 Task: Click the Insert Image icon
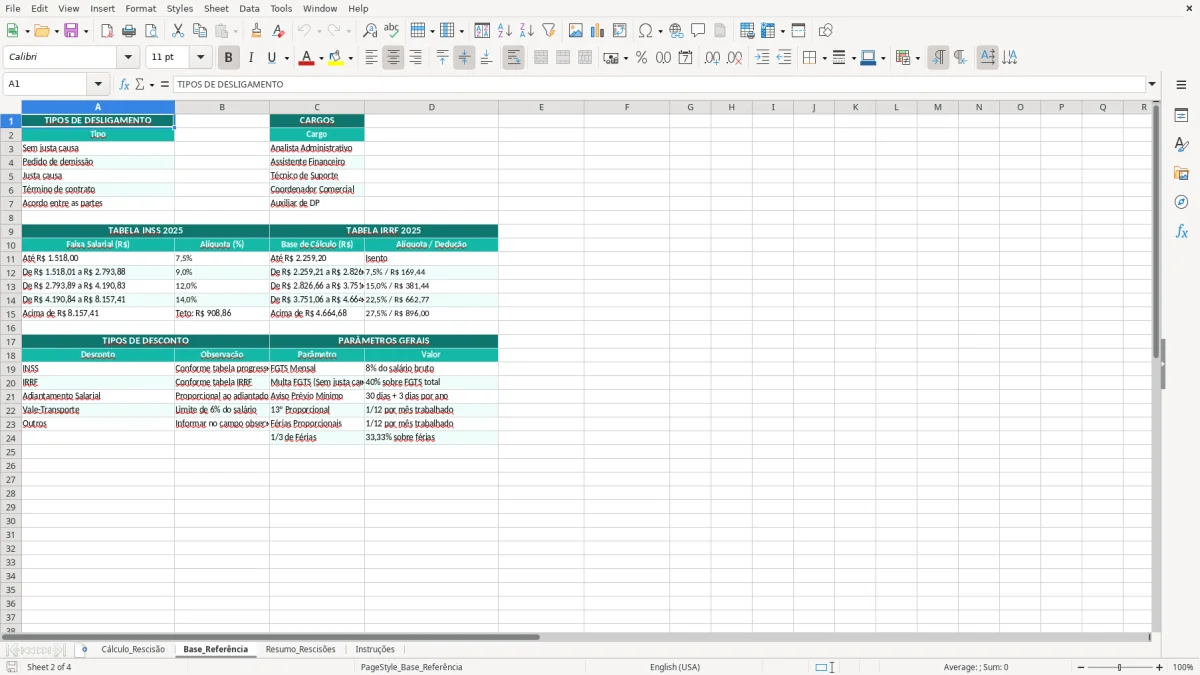click(576, 31)
